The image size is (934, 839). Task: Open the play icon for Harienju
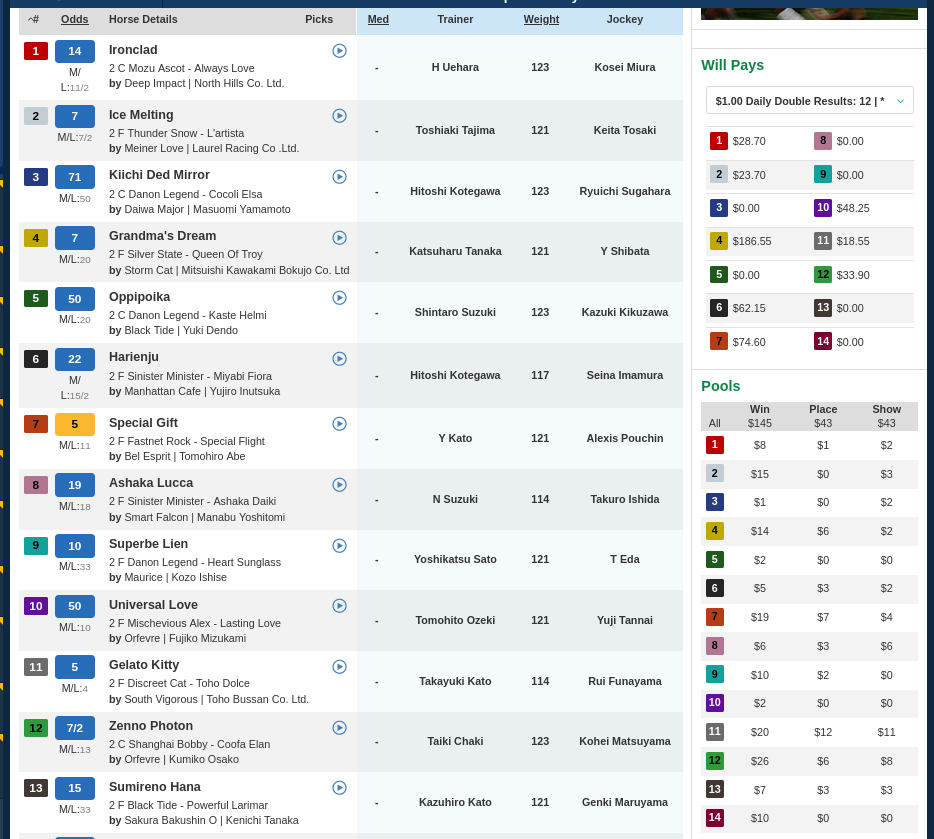point(339,358)
